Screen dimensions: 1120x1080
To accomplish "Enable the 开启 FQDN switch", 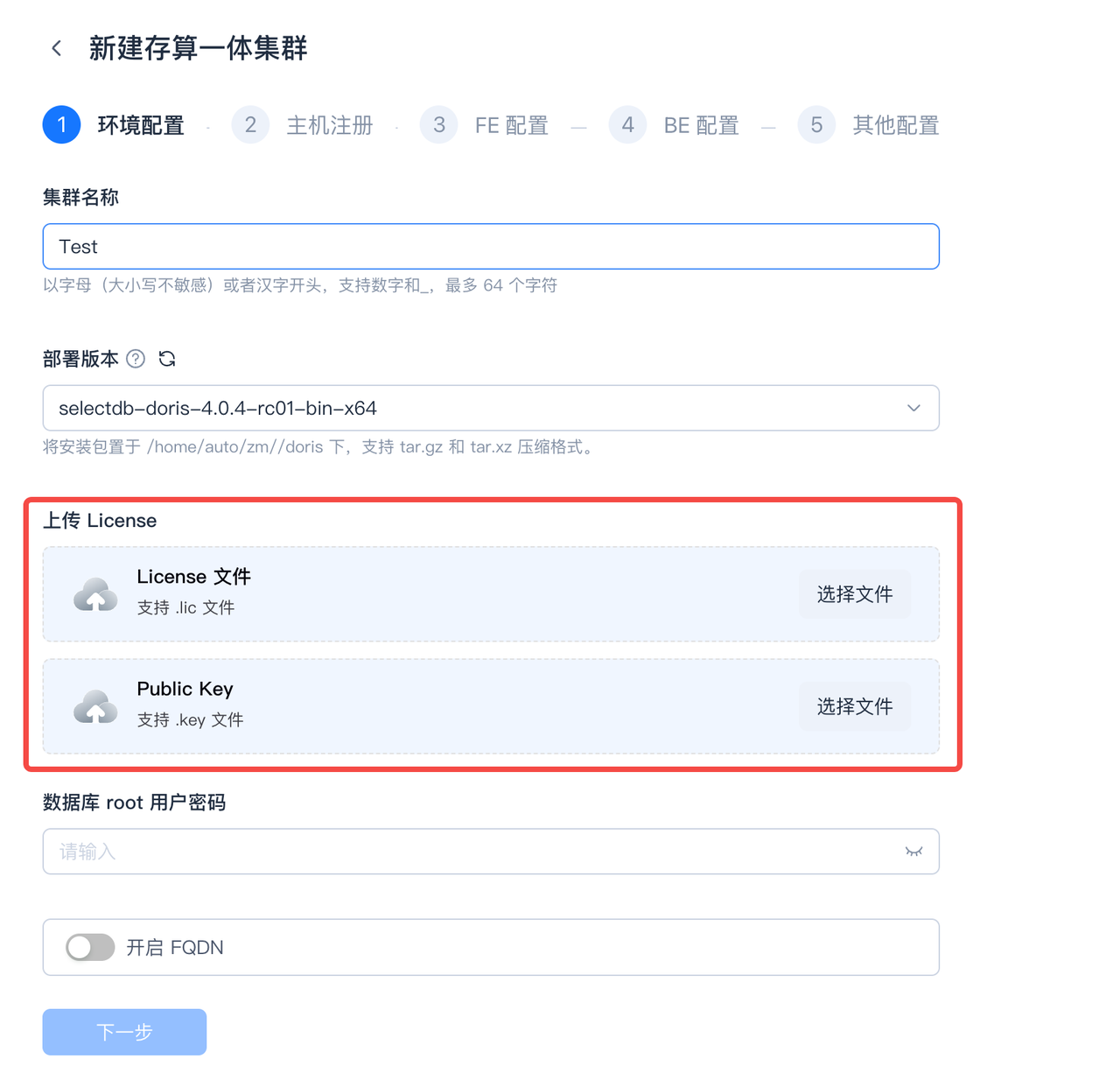I will (90, 947).
